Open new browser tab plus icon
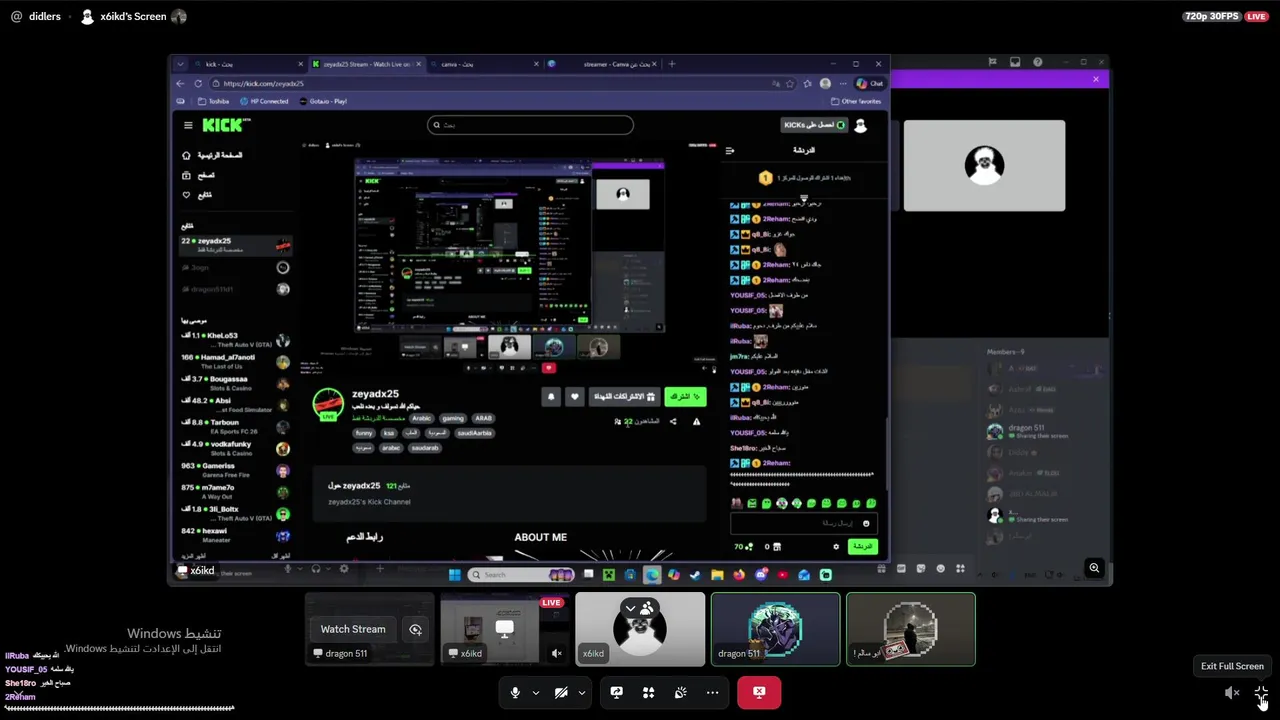 pyautogui.click(x=672, y=64)
